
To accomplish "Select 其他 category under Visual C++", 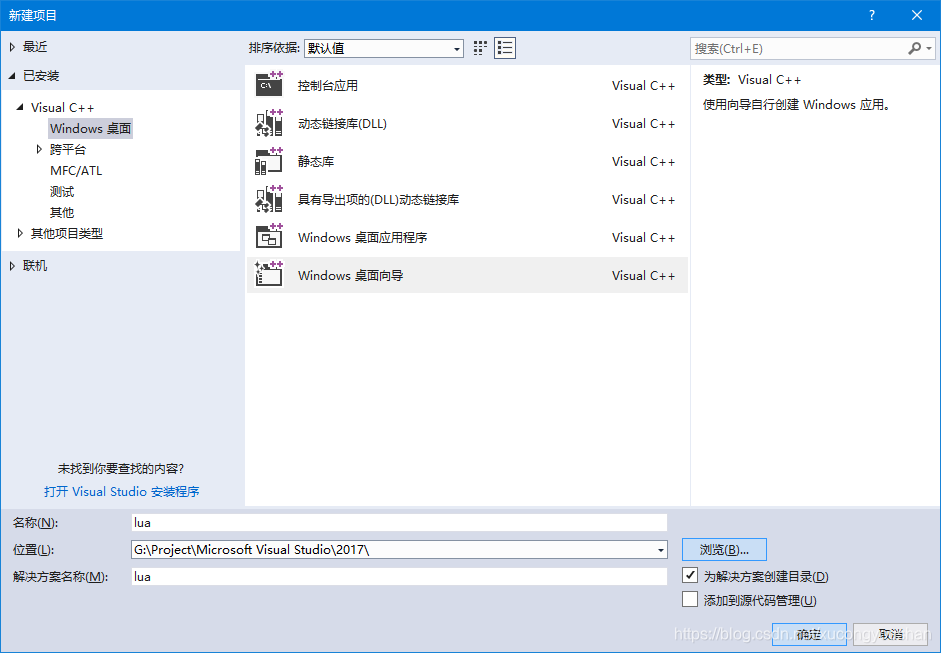I will click(62, 212).
